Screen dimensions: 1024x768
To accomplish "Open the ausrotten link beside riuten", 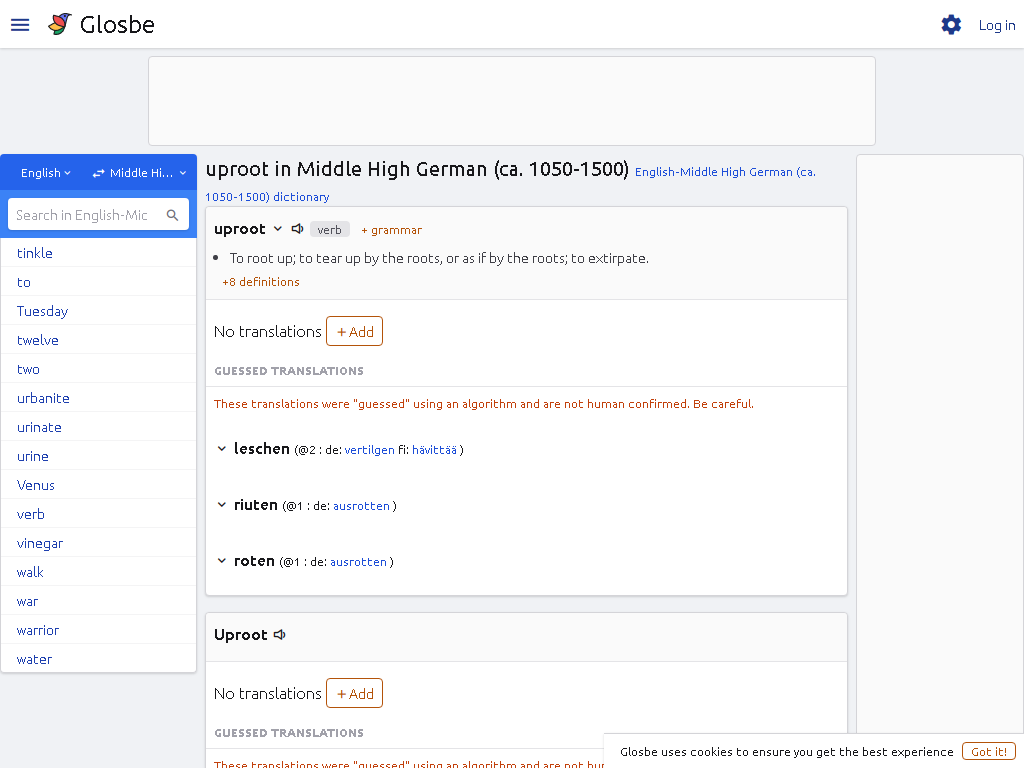I will click(x=361, y=506).
